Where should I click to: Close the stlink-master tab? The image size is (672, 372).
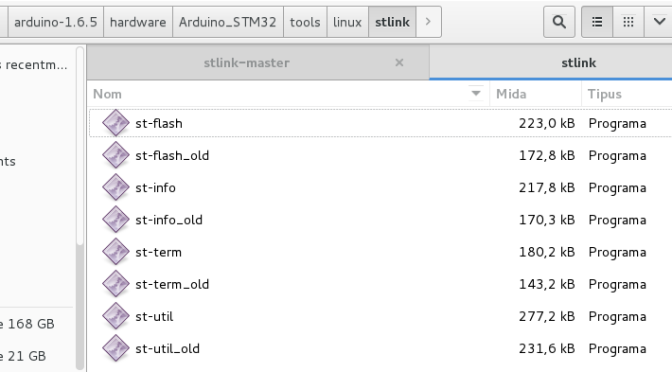pyautogui.click(x=399, y=63)
